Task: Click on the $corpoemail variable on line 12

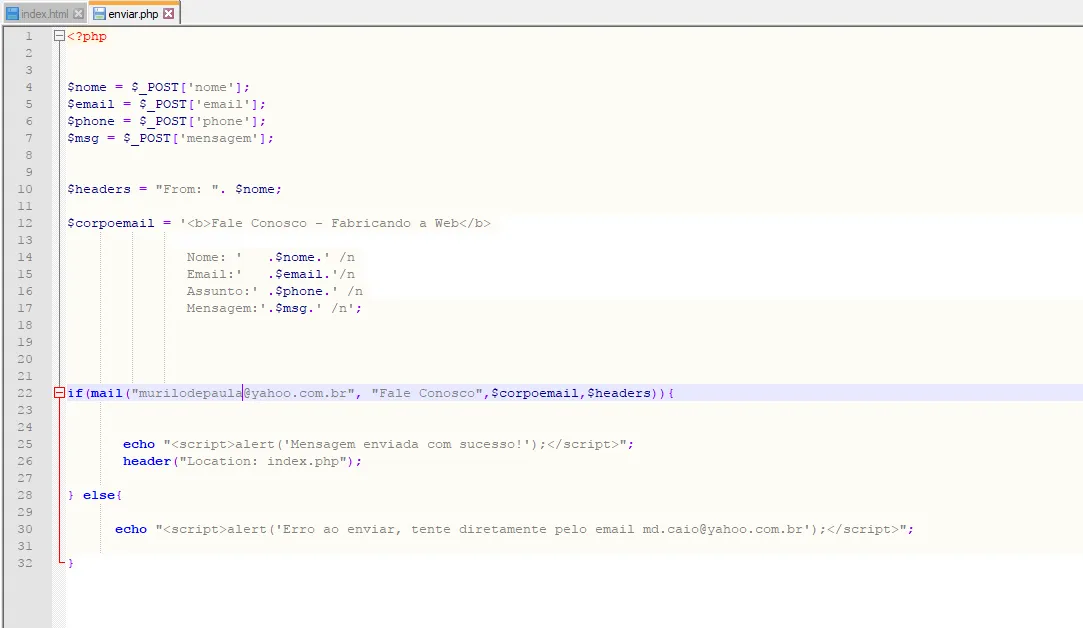Action: point(110,223)
